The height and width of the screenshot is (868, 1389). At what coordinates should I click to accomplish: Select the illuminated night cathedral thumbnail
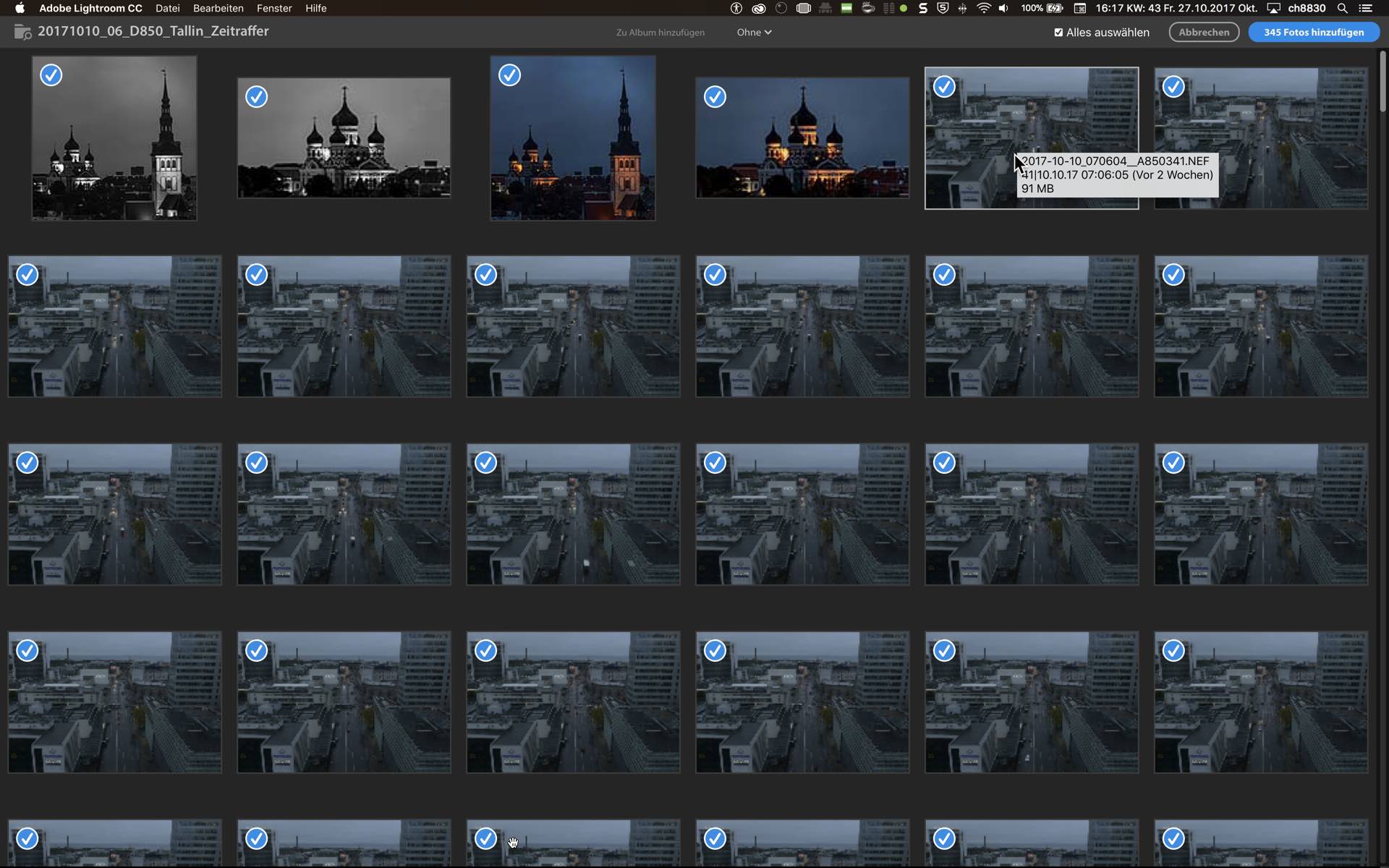pos(802,138)
